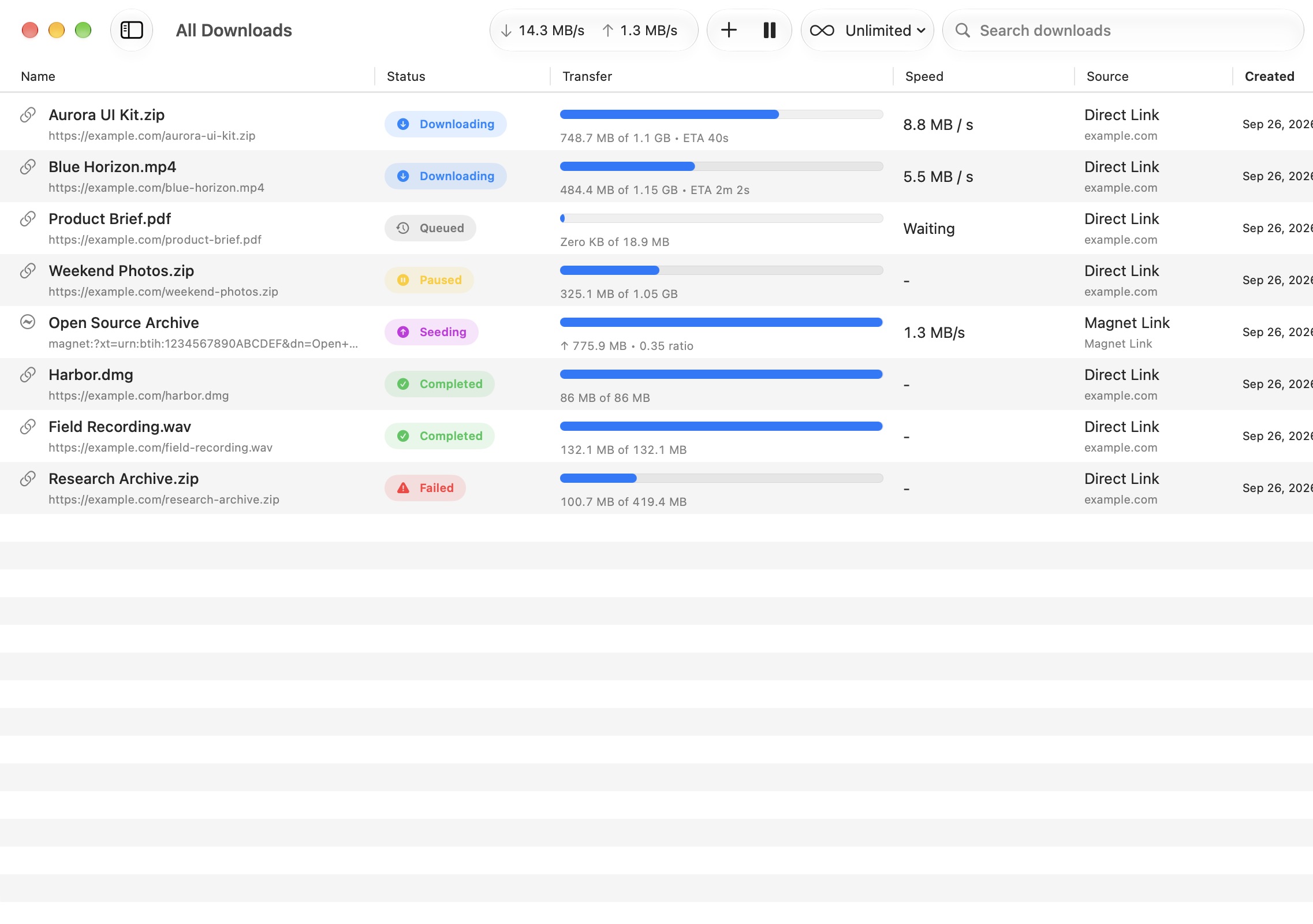This screenshot has width=1313, height=924.
Task: Click the Paused status badge
Action: [x=429, y=280]
